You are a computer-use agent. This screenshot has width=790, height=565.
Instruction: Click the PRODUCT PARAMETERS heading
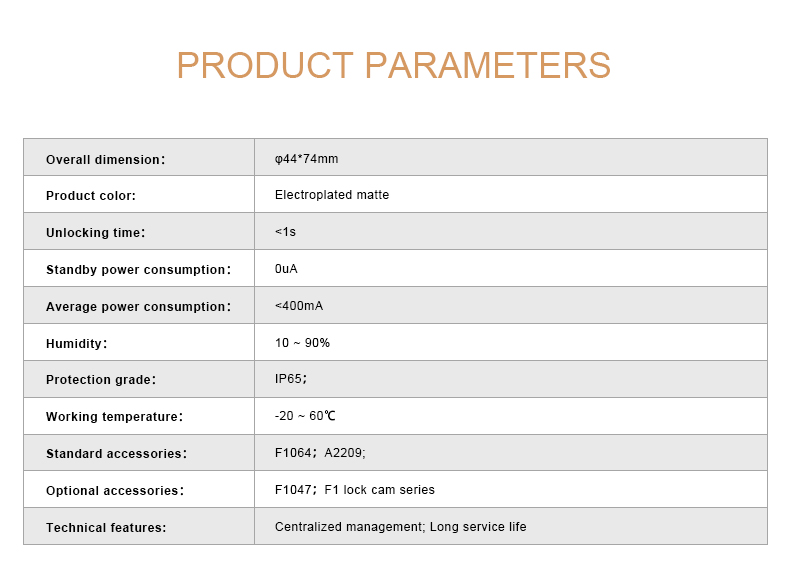(x=393, y=66)
